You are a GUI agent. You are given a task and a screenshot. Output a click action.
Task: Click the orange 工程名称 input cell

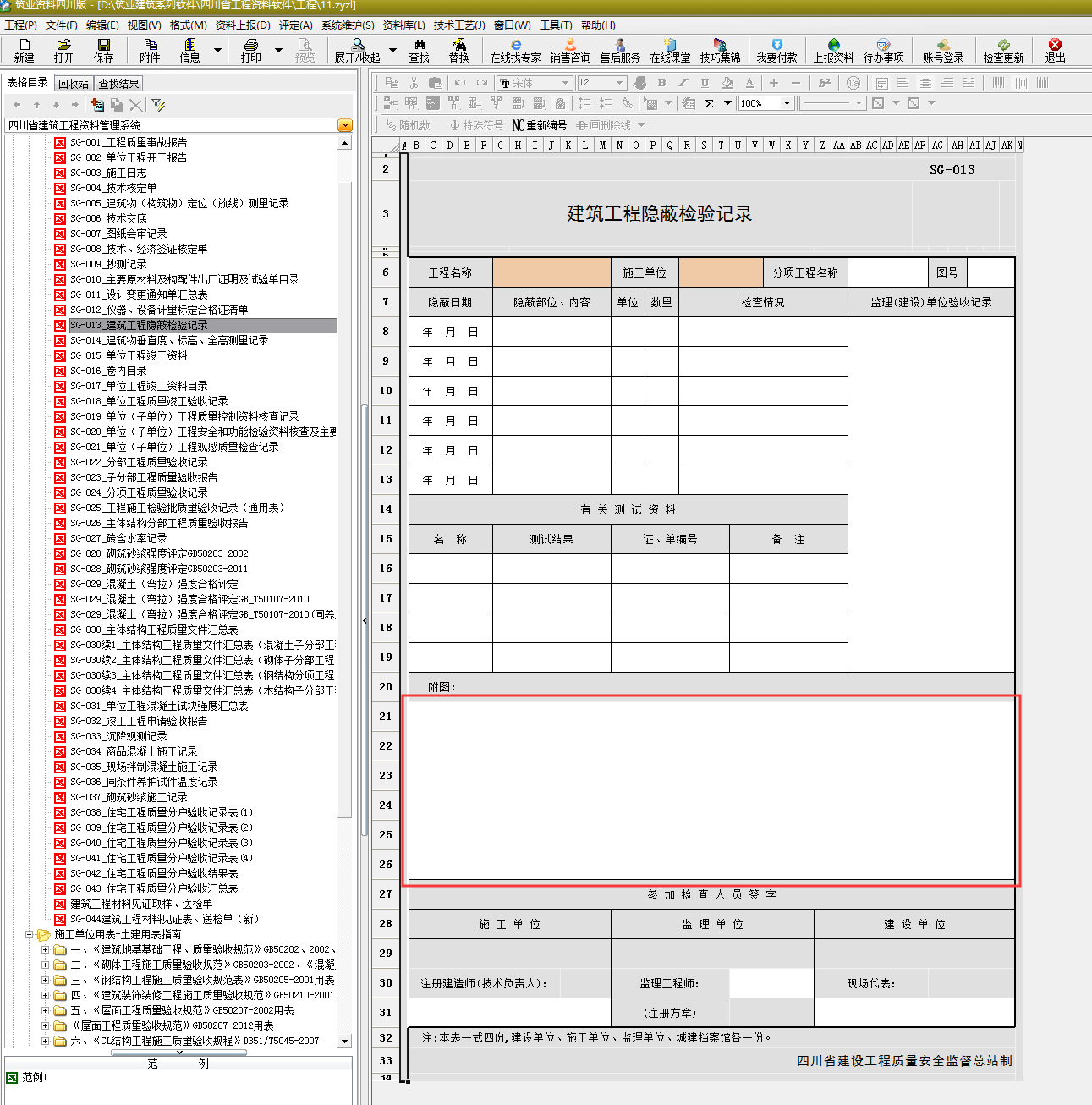pos(551,272)
